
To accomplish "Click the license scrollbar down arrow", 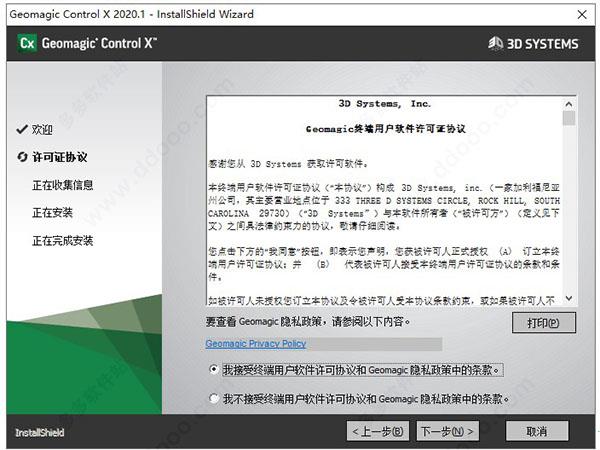I will tap(569, 298).
